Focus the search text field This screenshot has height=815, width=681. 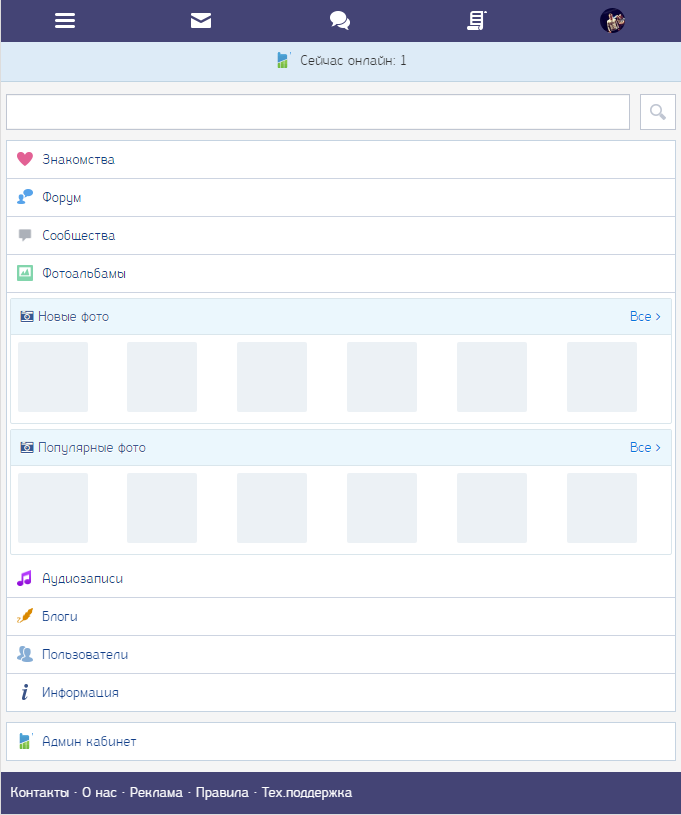(x=318, y=112)
